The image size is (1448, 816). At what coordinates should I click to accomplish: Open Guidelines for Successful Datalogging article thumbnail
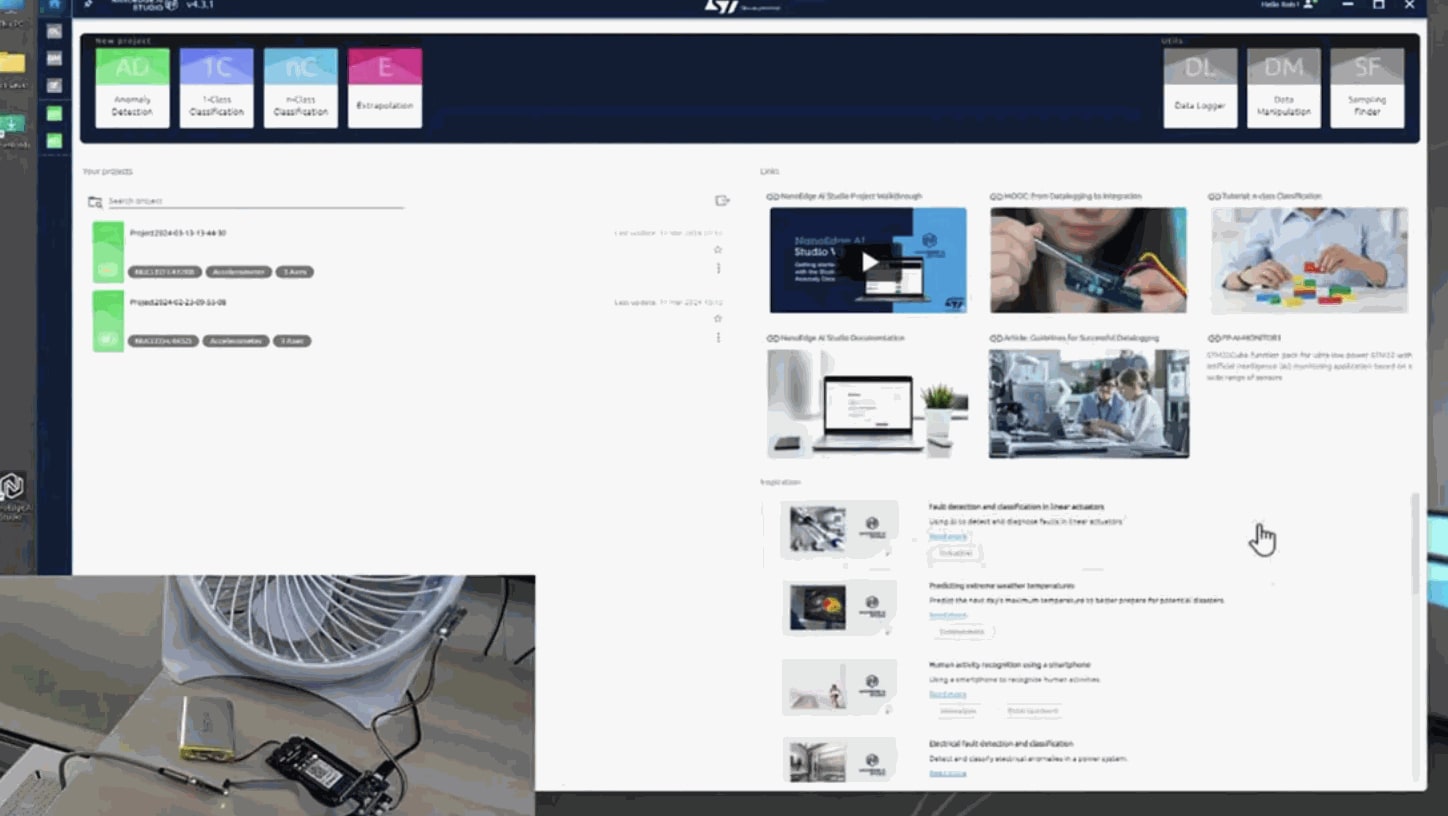coord(1089,403)
